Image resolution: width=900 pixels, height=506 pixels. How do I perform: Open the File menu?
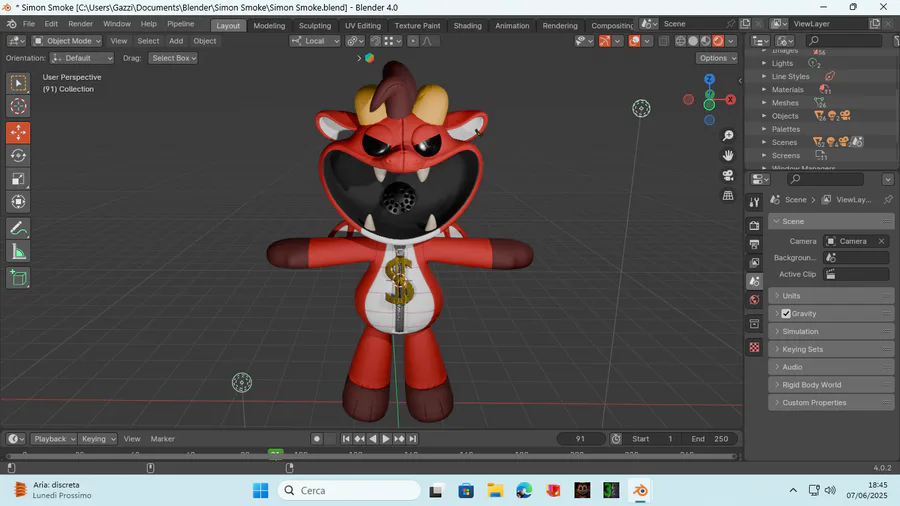29,24
